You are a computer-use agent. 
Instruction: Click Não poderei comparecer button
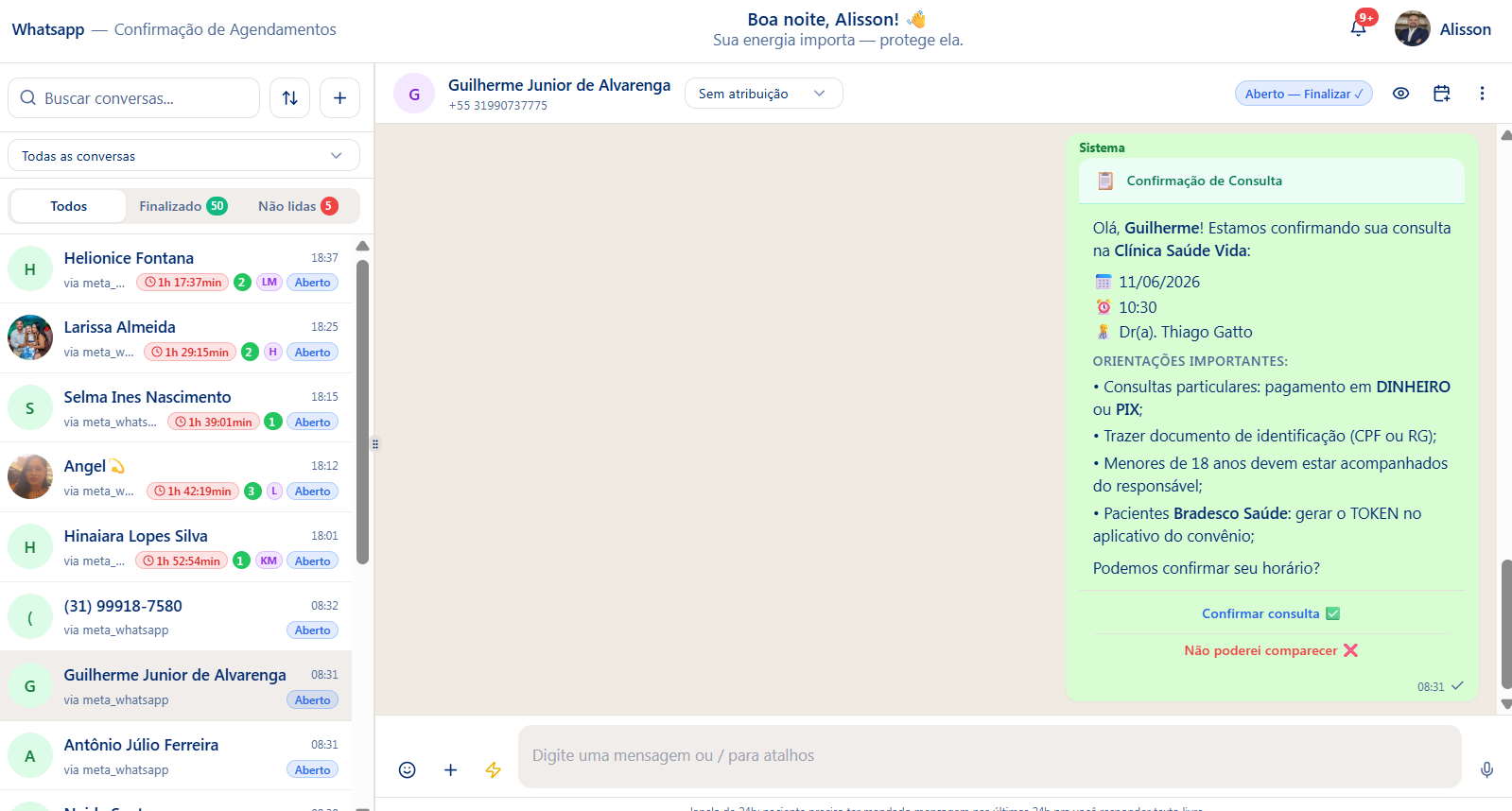pyautogui.click(x=1271, y=650)
